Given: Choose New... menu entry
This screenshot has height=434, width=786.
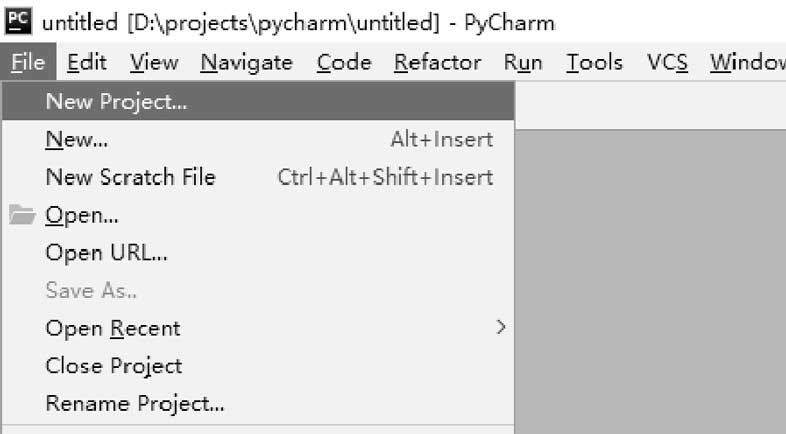Looking at the screenshot, I should [x=258, y=139].
